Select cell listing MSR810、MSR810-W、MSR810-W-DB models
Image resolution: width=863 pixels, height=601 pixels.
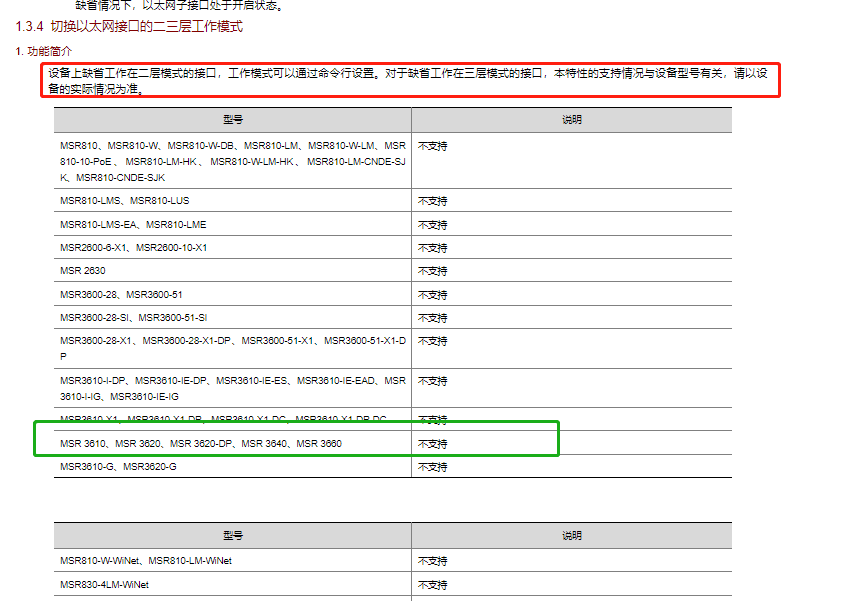[233, 161]
